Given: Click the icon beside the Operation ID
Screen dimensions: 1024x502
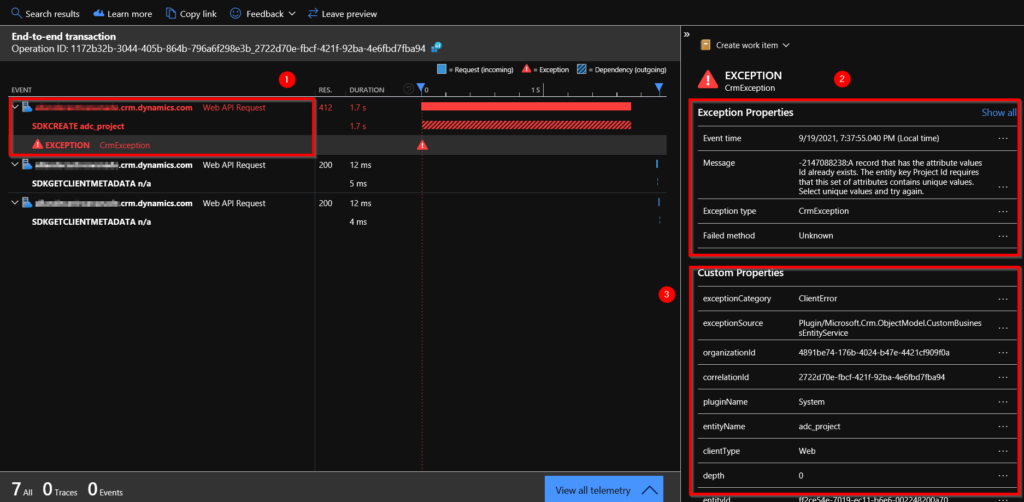Looking at the screenshot, I should tap(438, 47).
